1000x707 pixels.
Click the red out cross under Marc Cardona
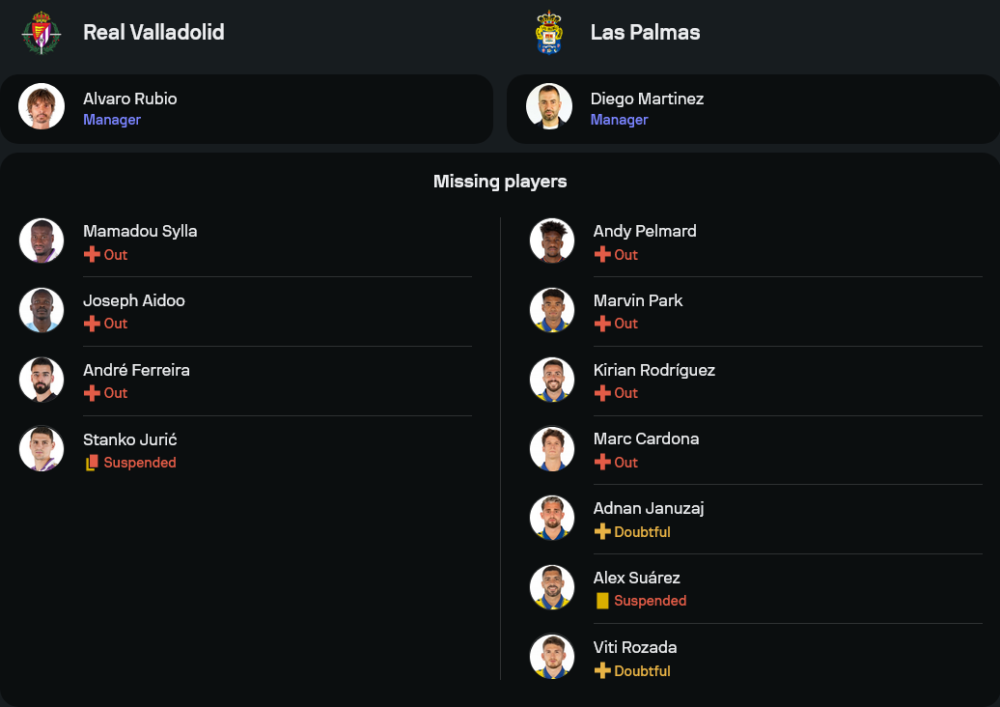tap(602, 463)
